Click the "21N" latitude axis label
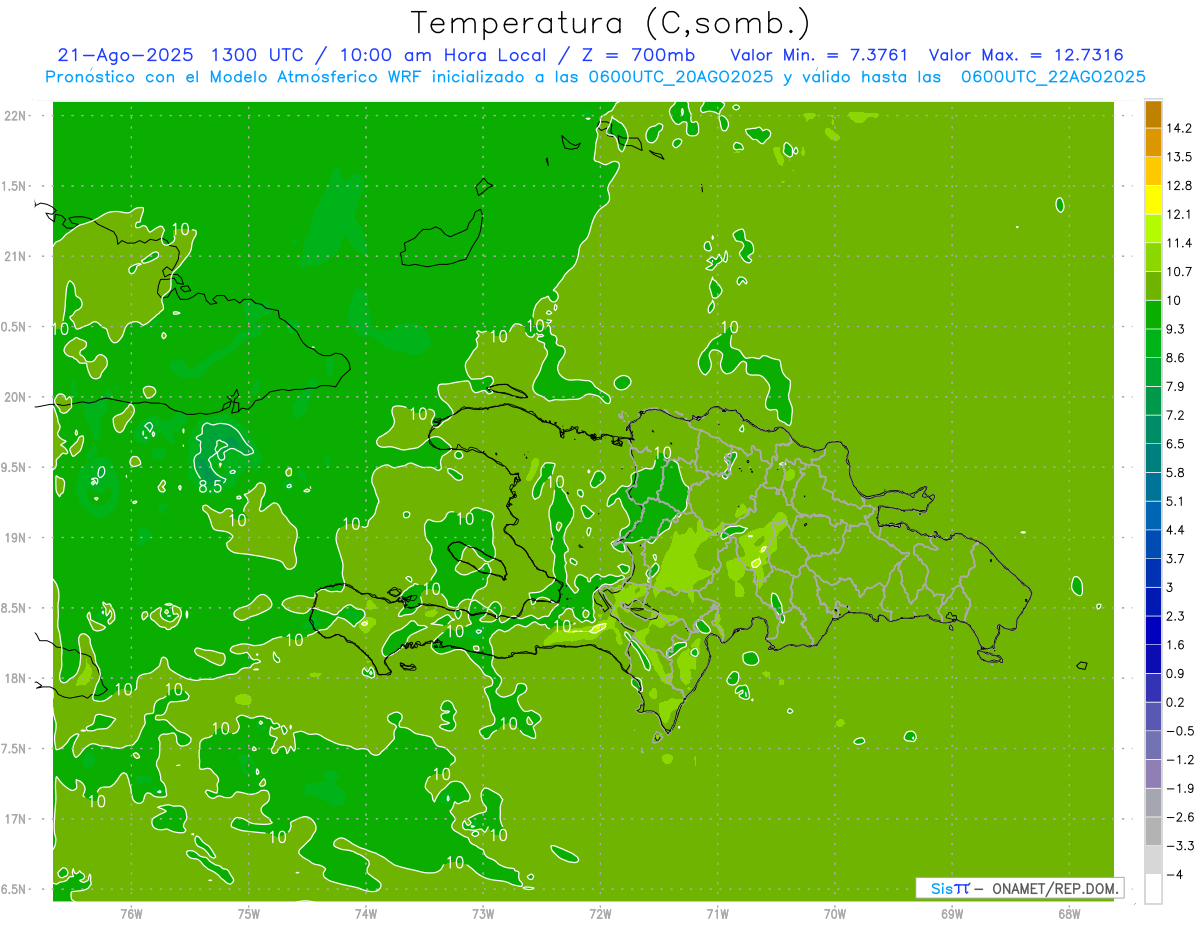This screenshot has height=927, width=1200. point(14,256)
